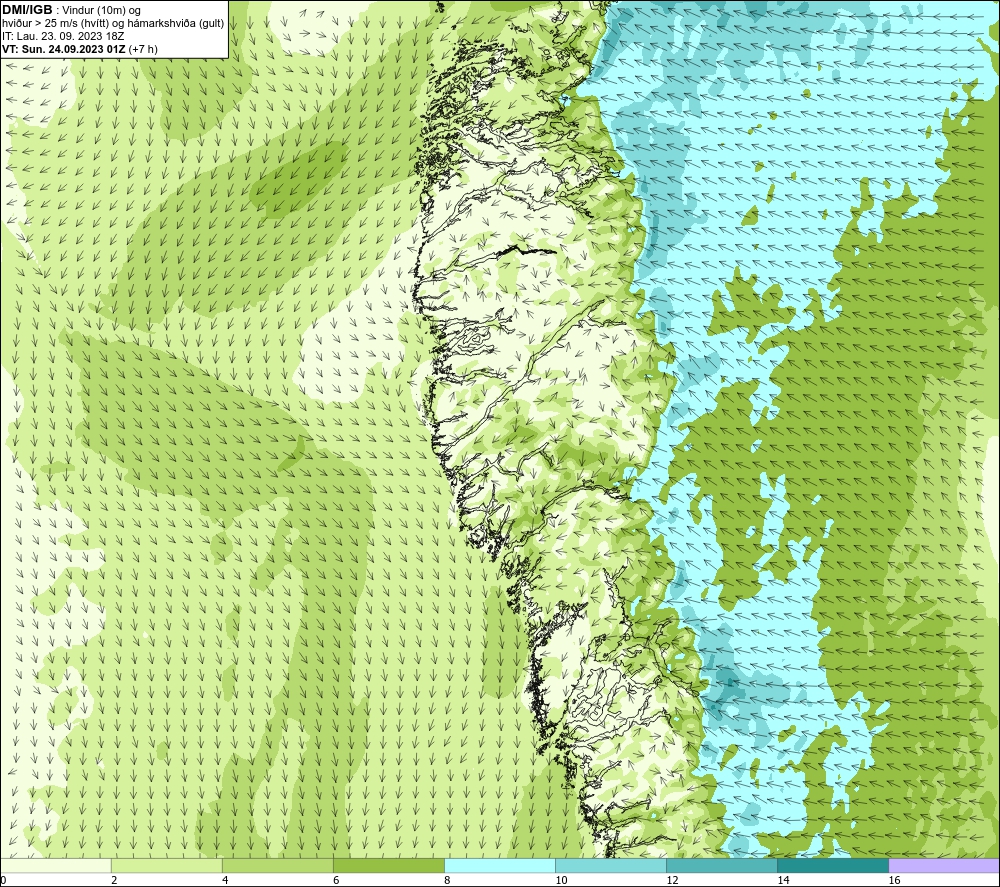Select the 4–6 m/s green swatch

coord(277,865)
